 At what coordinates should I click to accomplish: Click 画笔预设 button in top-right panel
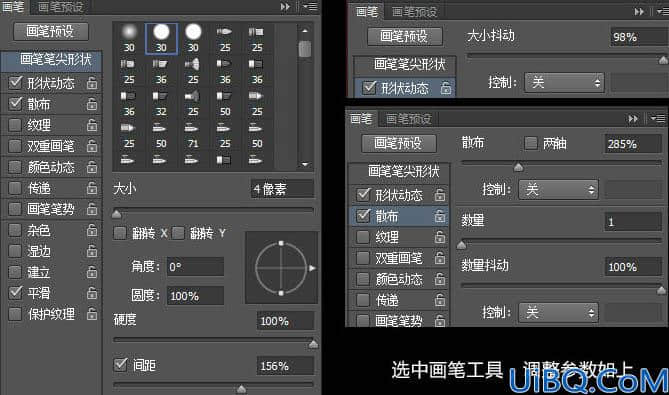tap(405, 36)
